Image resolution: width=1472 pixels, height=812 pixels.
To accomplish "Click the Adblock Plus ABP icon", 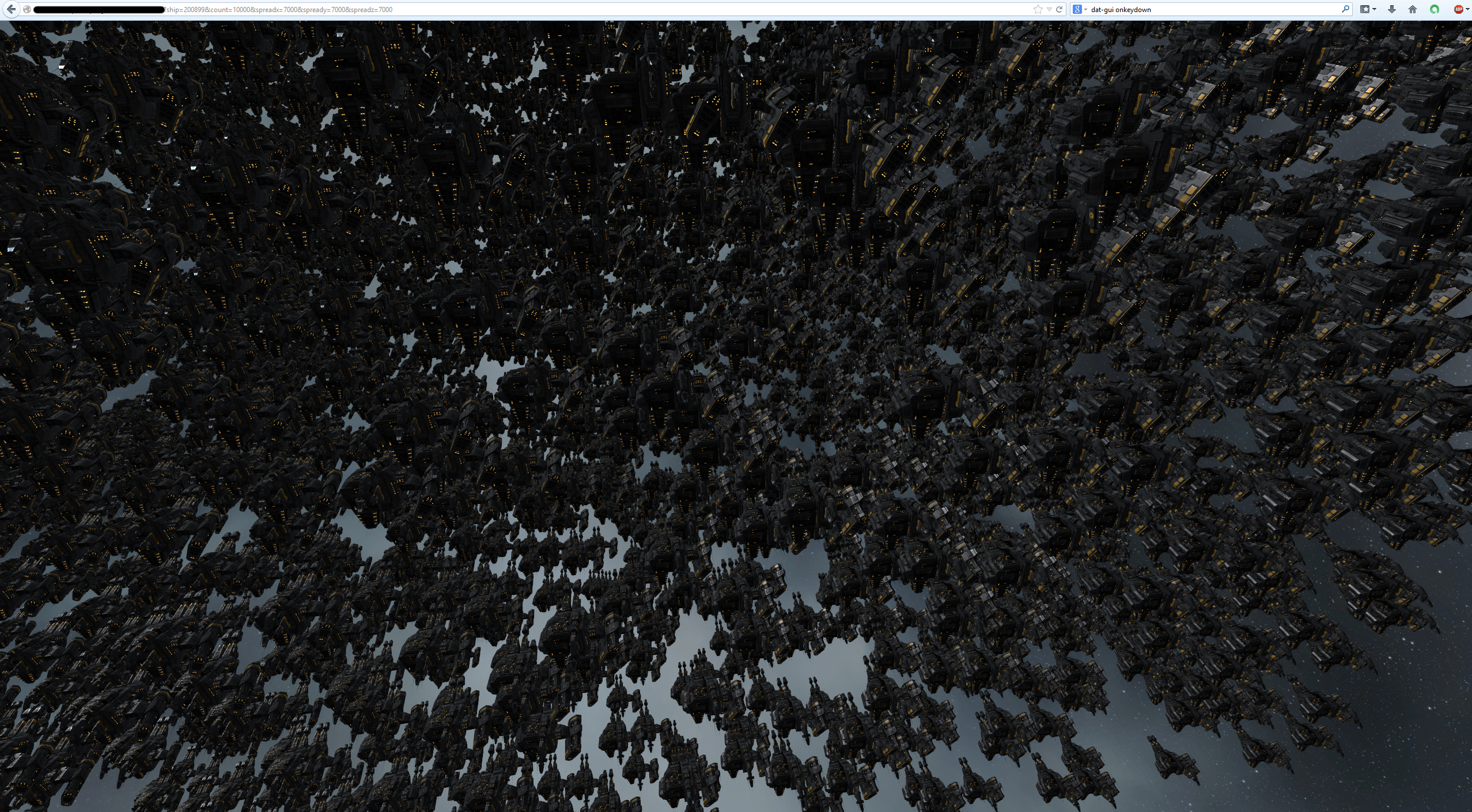I will (x=1458, y=9).
